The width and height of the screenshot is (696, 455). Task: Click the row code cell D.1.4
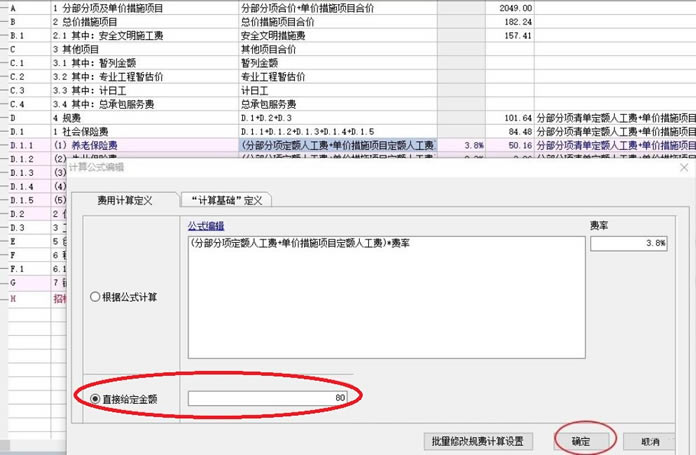pyautogui.click(x=29, y=186)
